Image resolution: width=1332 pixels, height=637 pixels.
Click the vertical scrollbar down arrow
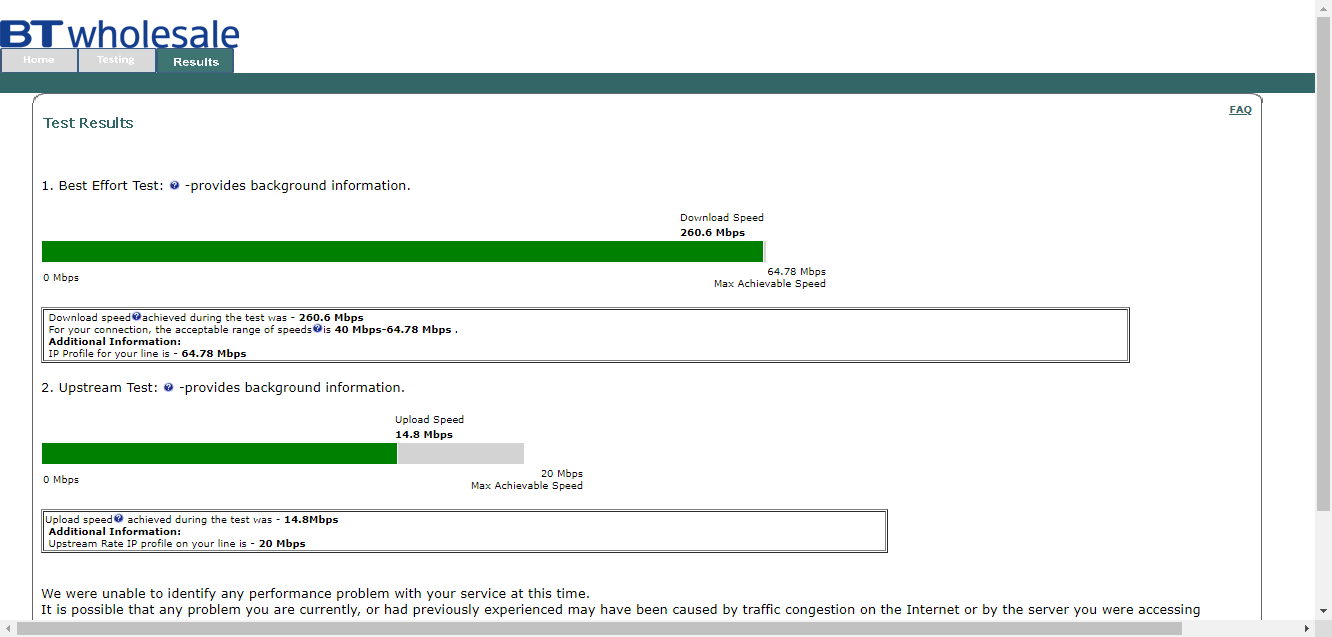click(1323, 611)
